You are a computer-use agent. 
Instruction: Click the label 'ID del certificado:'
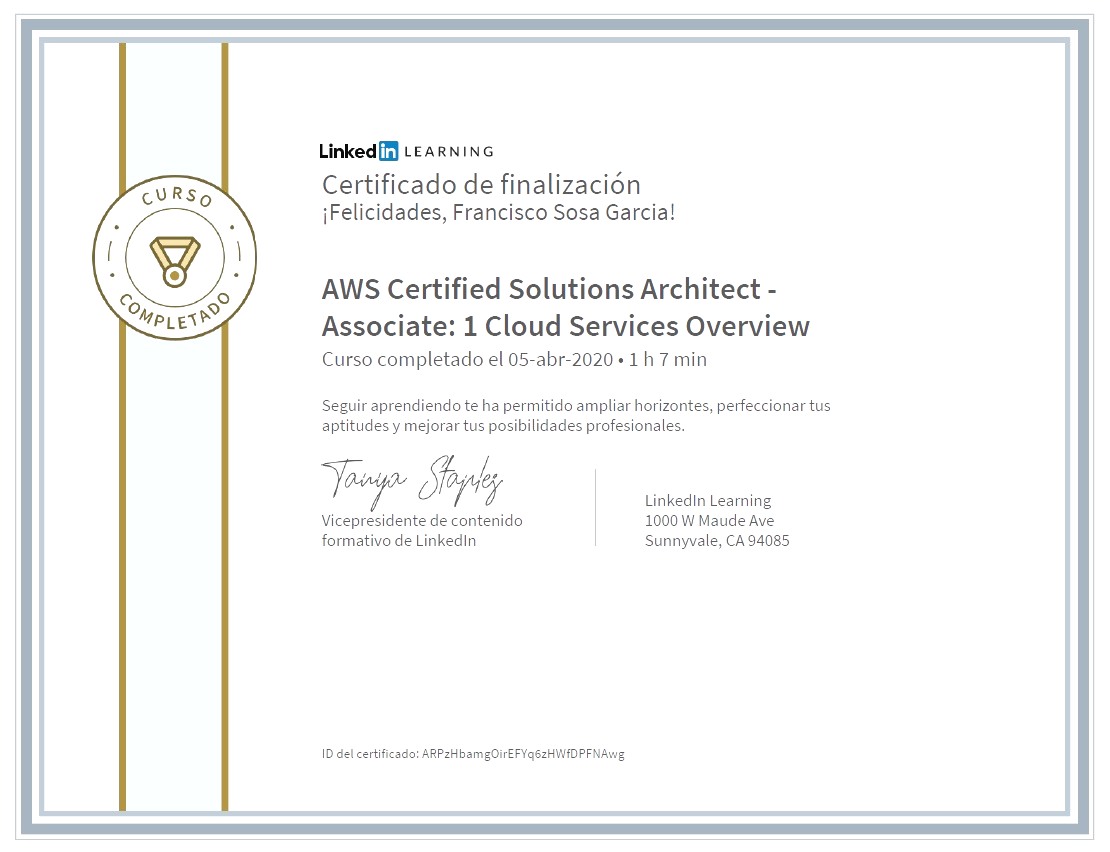[x=370, y=754]
